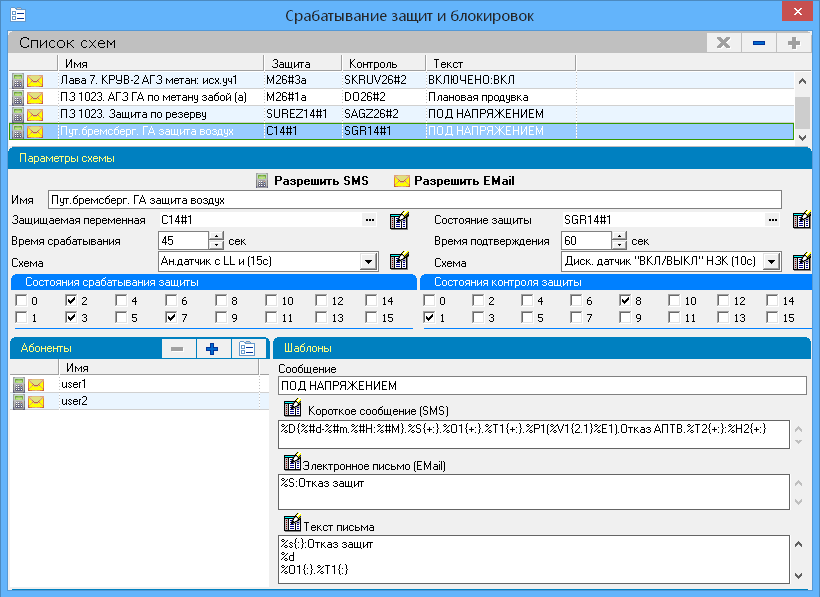The height and width of the screenshot is (597, 820).
Task: Select scheme ПЗ 1023. Защита по резерву
Action: pyautogui.click(x=401, y=114)
